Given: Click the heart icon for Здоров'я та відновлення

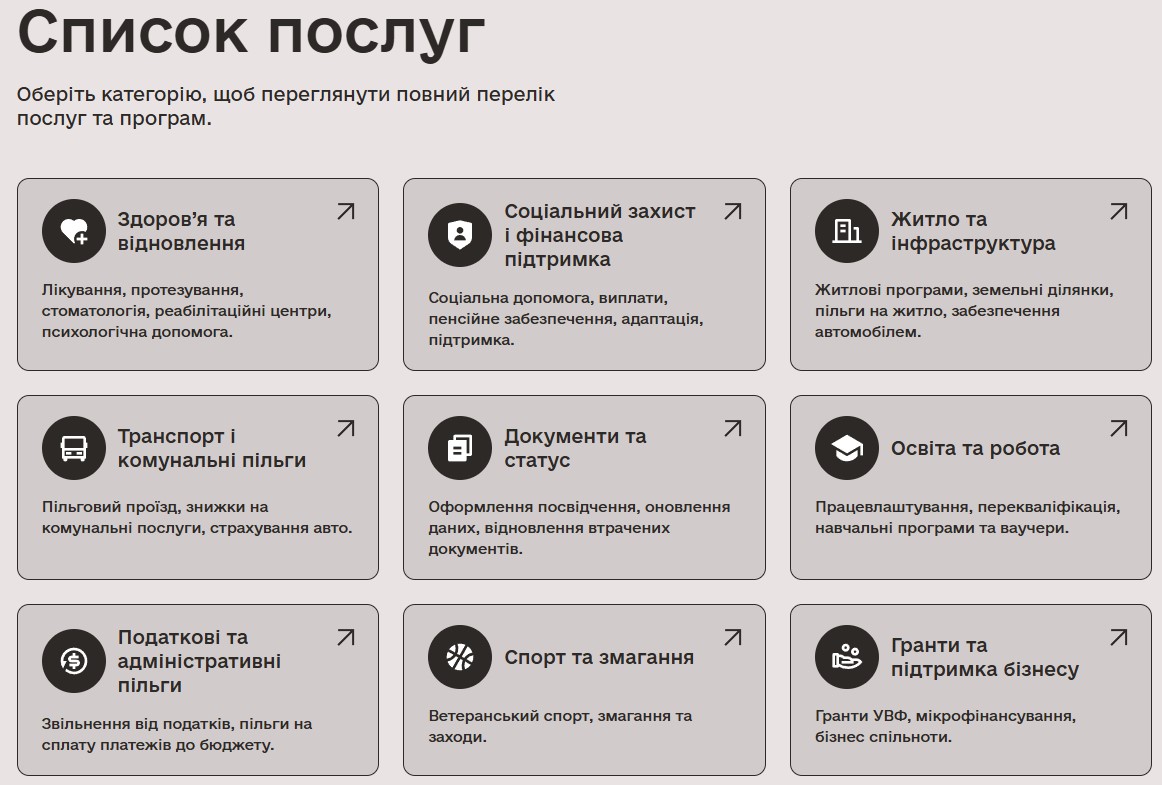Looking at the screenshot, I should [x=73, y=232].
